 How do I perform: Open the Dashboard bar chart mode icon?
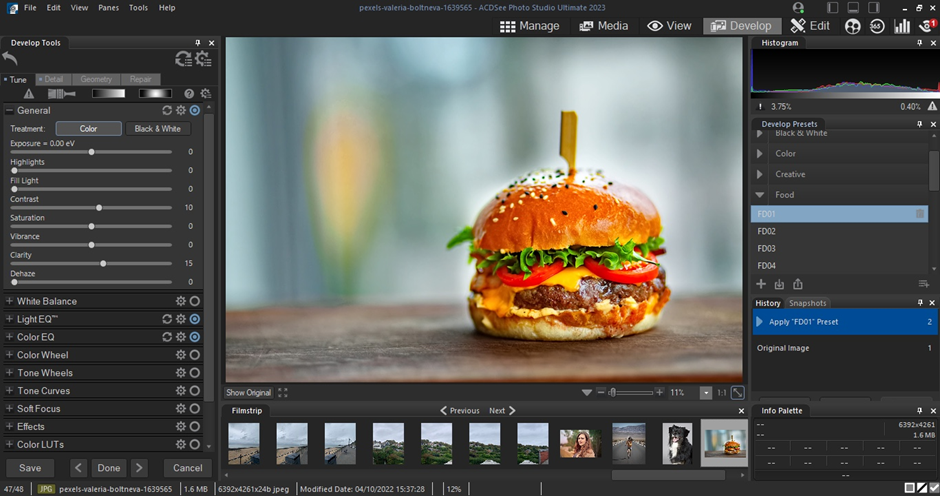tap(902, 26)
